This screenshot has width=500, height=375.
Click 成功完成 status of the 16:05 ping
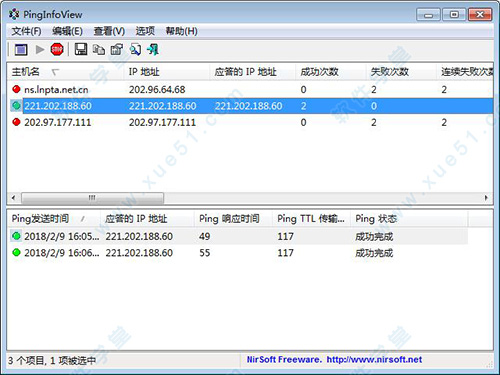pyautogui.click(x=374, y=237)
